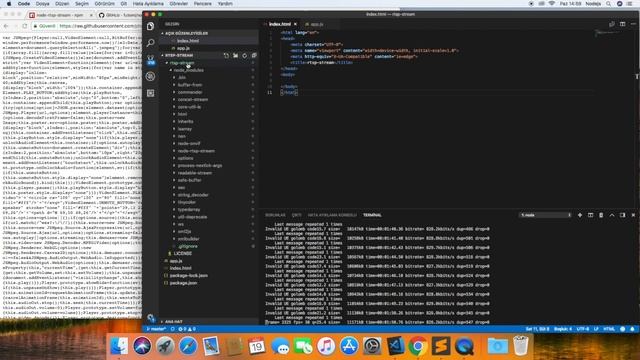Click Collapse All icon in RTSP-STREAM header
Viewport: 640px width, 360px height.
coord(254,56)
